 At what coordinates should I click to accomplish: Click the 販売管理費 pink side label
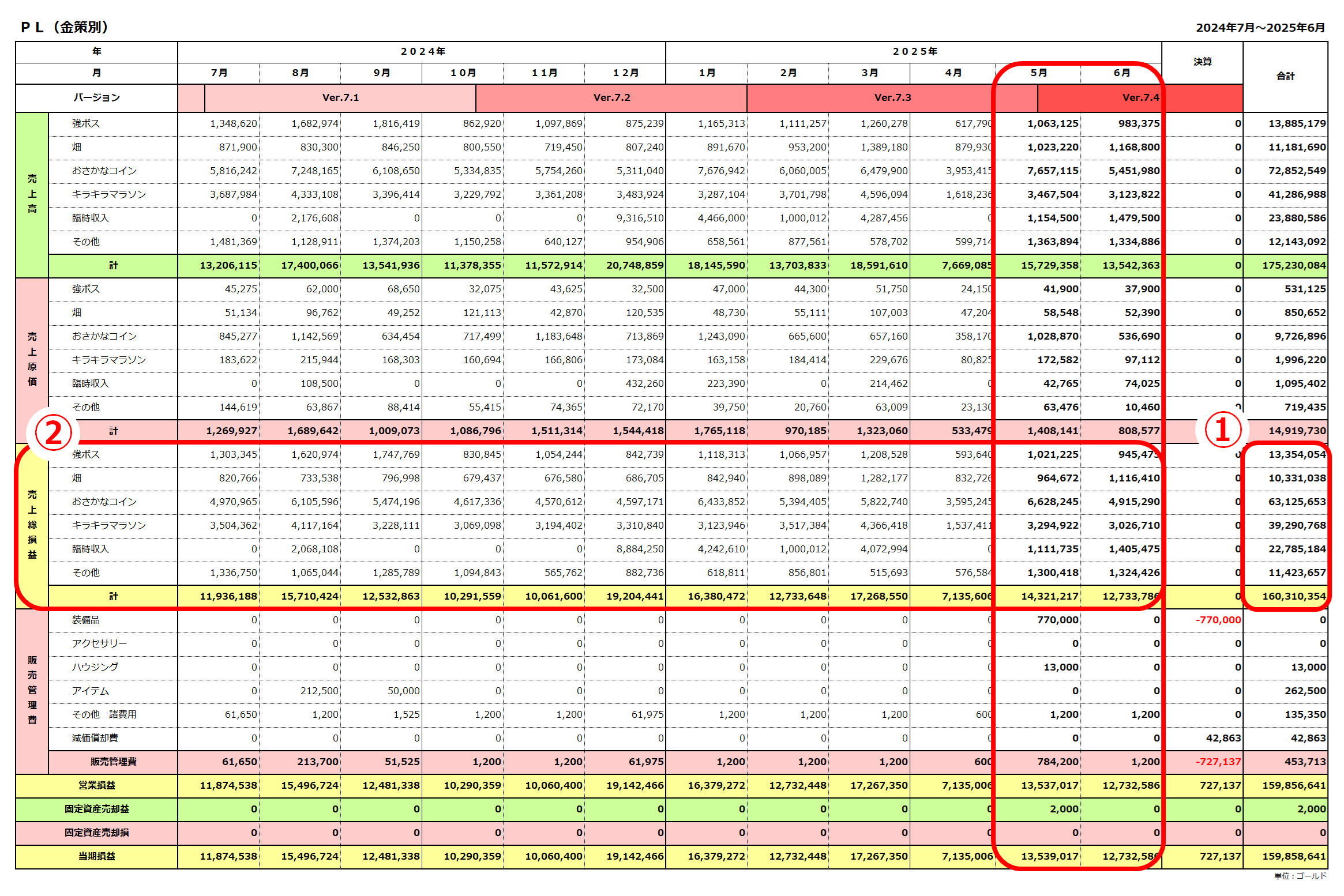(32, 690)
